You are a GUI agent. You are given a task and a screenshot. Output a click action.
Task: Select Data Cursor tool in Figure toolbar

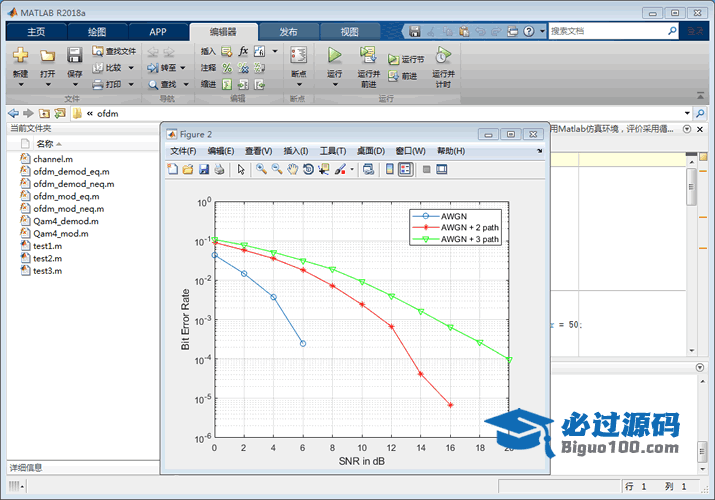(x=324, y=169)
